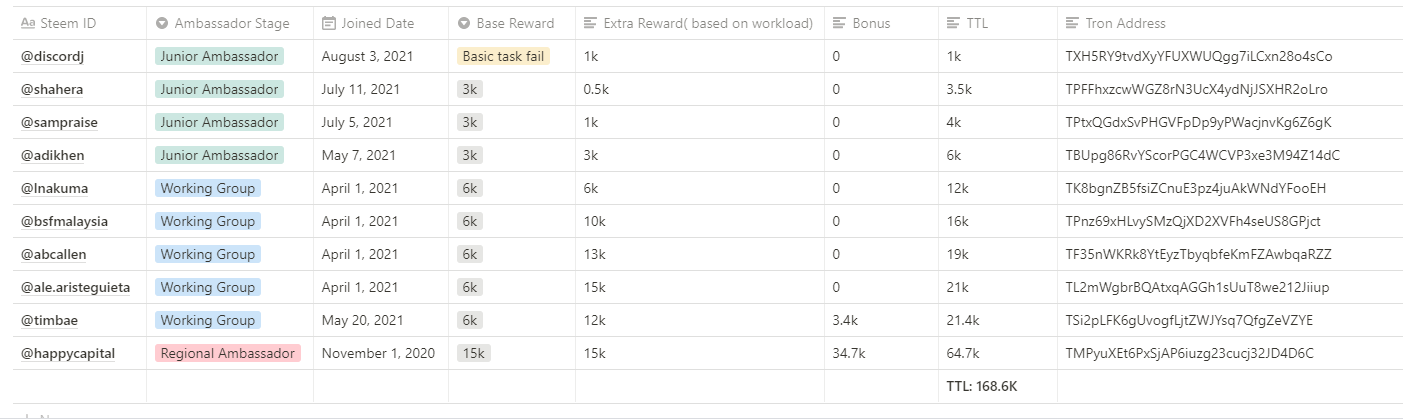Click the text icon beside Bonus header
This screenshot has width=1403, height=419.
840,23
